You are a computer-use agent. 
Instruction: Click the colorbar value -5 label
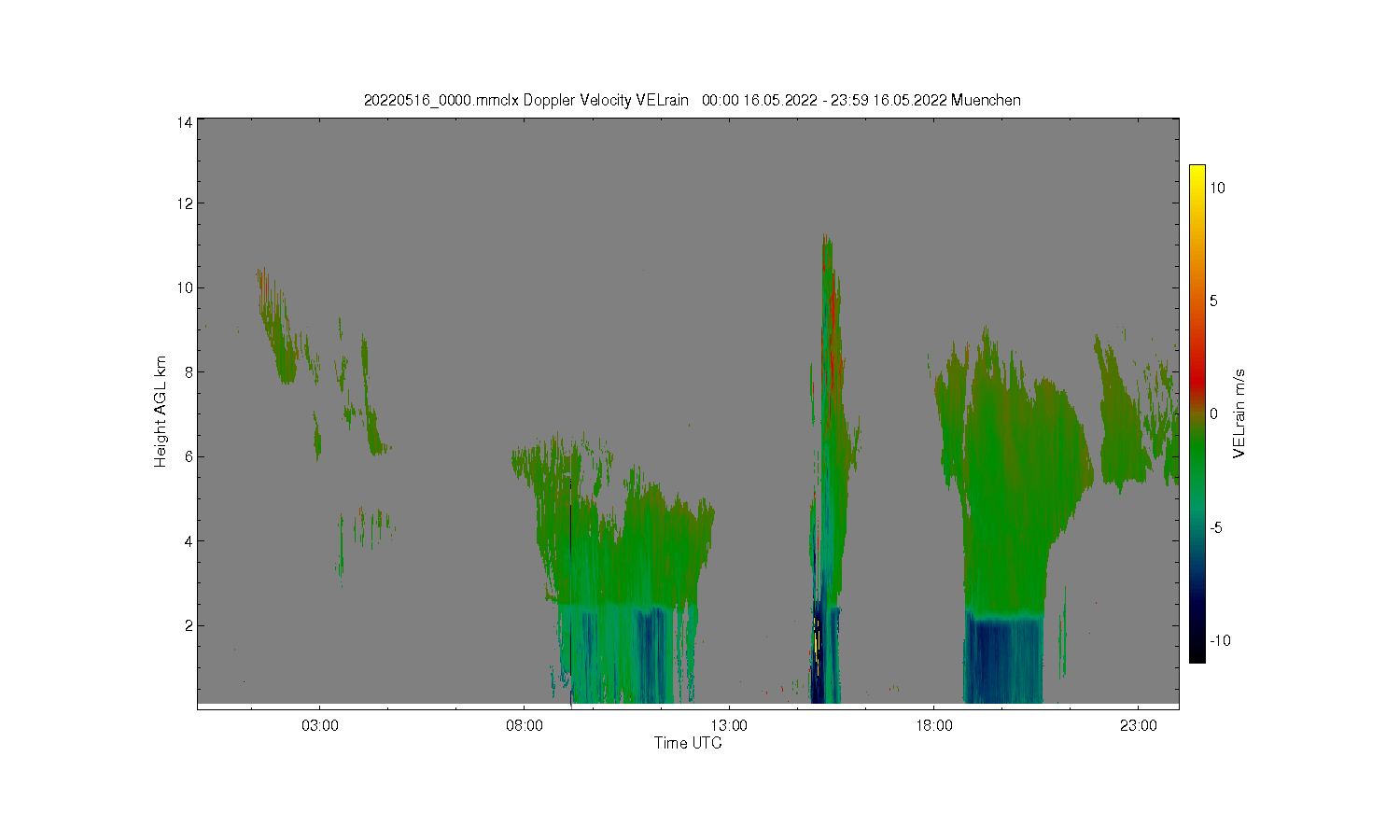pos(1217,527)
